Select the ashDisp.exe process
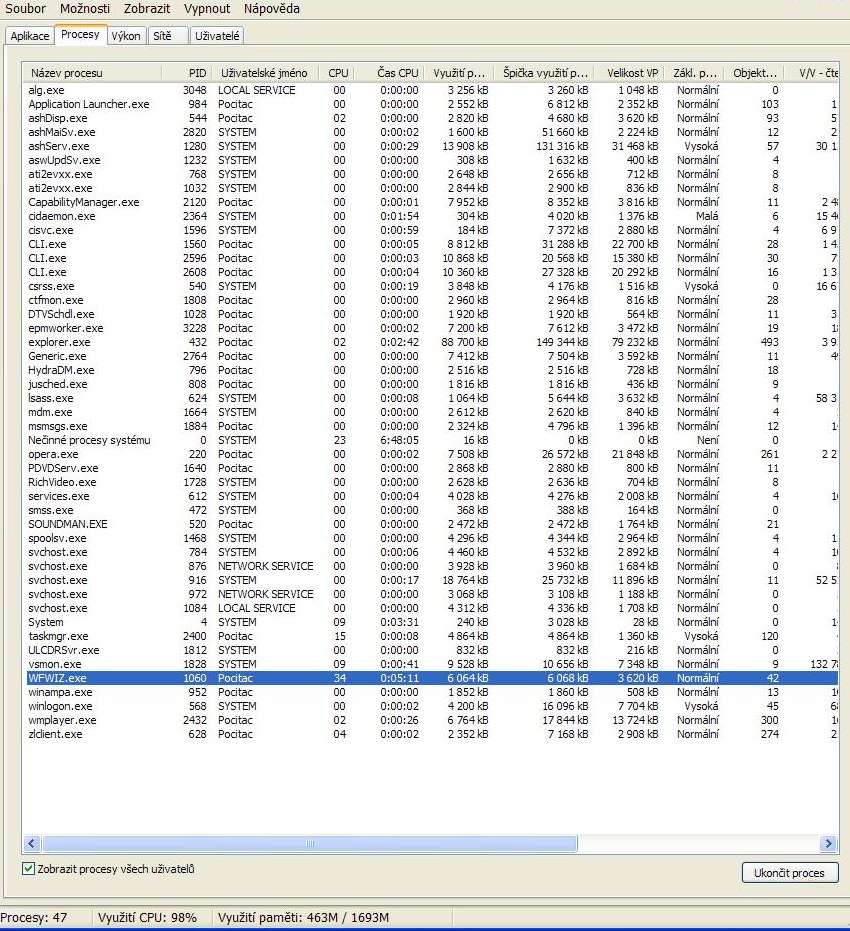Image resolution: width=850 pixels, height=931 pixels. coord(432,118)
